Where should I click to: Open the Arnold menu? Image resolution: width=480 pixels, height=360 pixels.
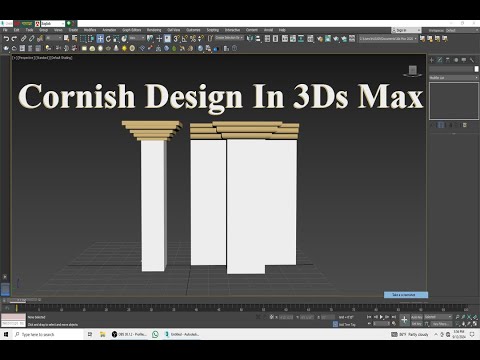268,30
